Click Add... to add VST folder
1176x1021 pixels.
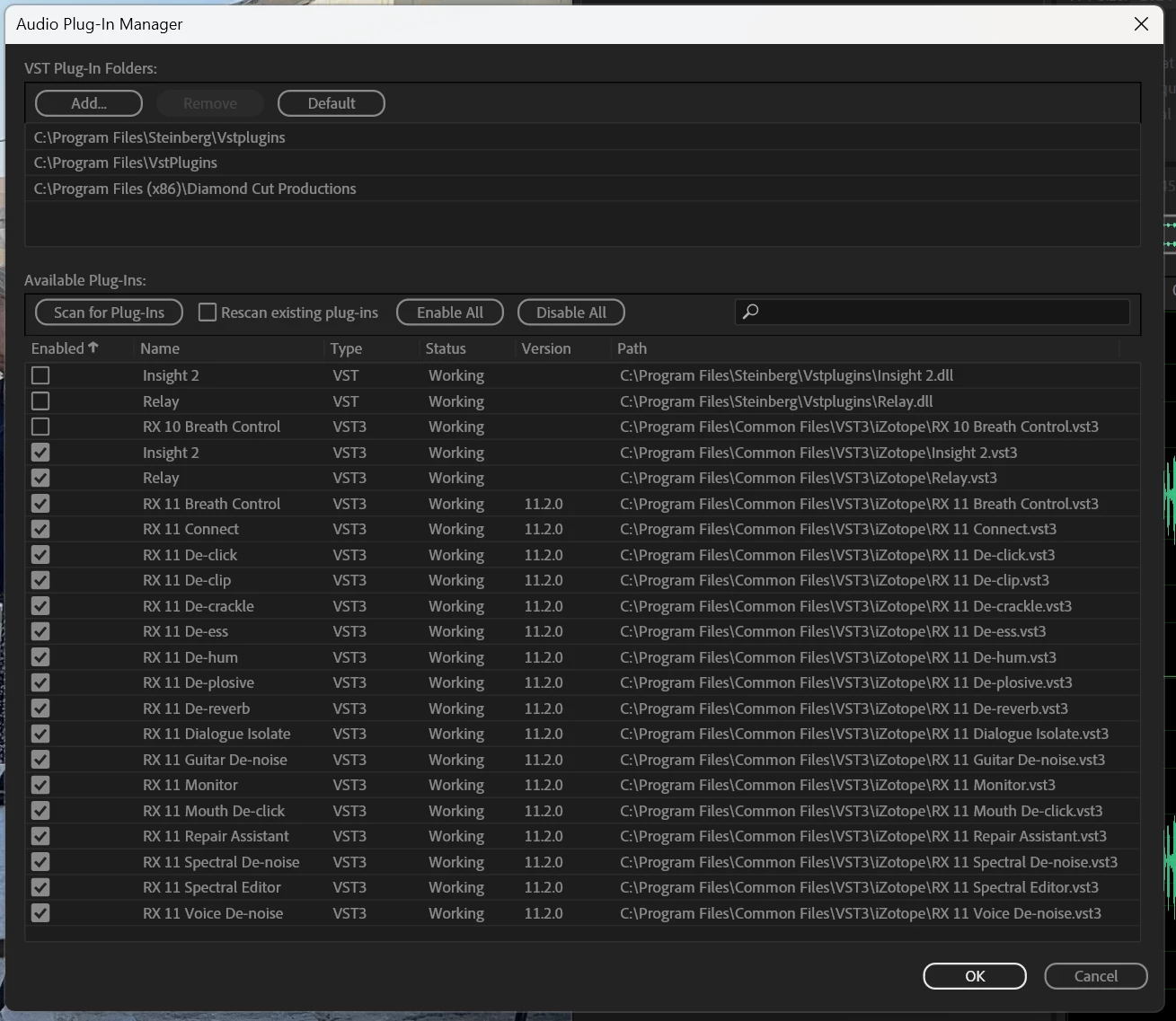(89, 103)
